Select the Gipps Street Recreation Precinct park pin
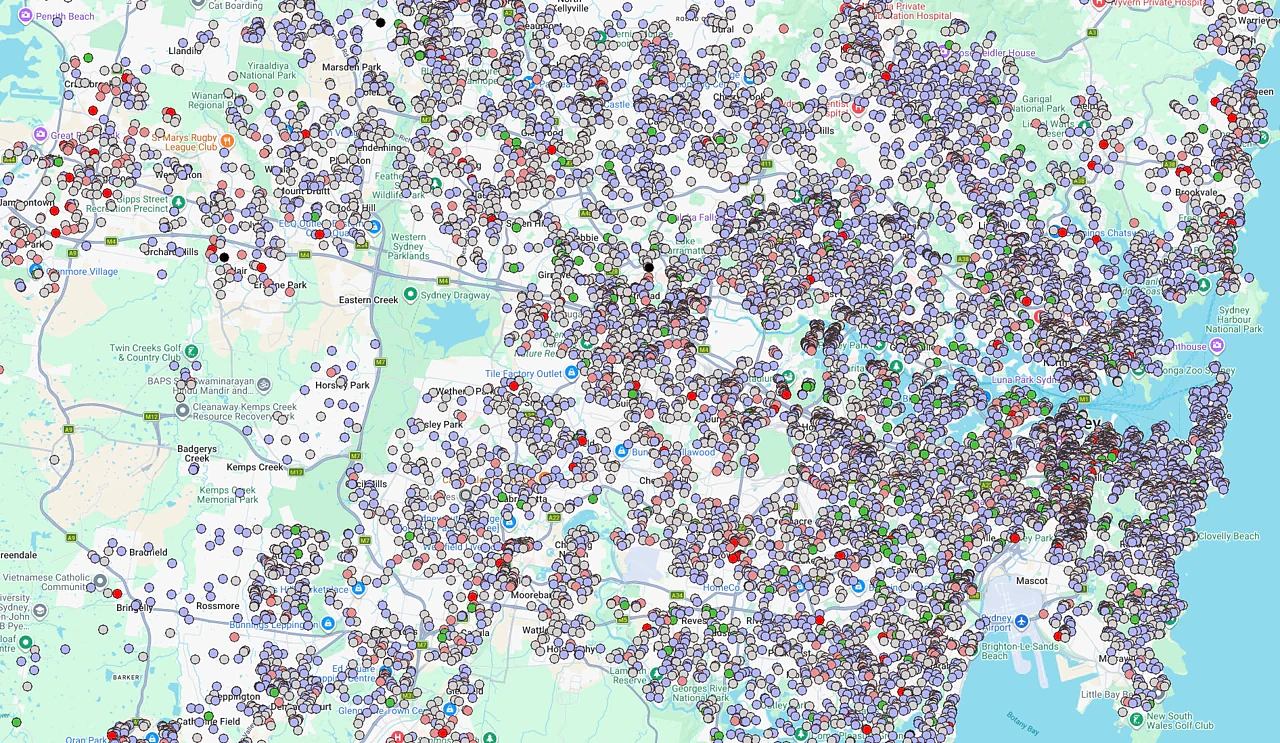Screen dimensions: 1280x743 click(178, 201)
